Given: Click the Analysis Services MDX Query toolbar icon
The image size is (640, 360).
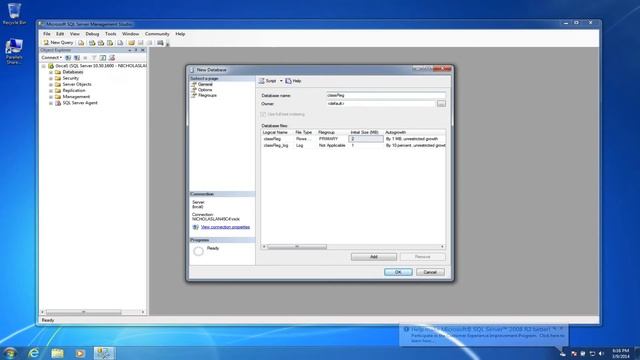Looking at the screenshot, I should tap(92, 42).
